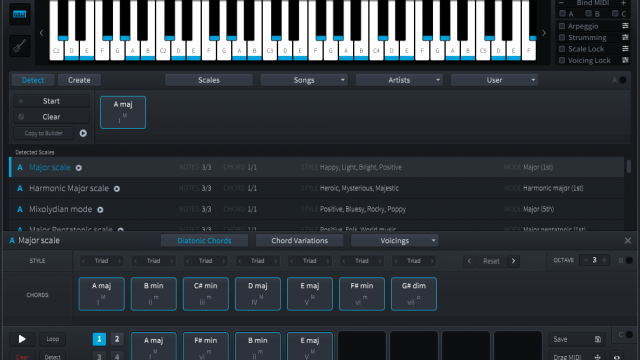Previous style for B min Triad
The width and height of the screenshot is (640, 360).
tap(136, 261)
